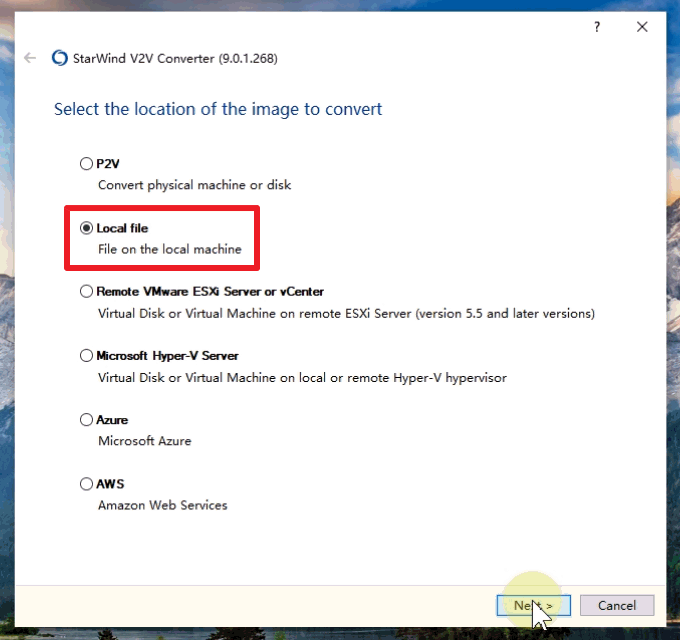This screenshot has width=680, height=640.
Task: Go back with the arrow icon
Action: [x=30, y=58]
